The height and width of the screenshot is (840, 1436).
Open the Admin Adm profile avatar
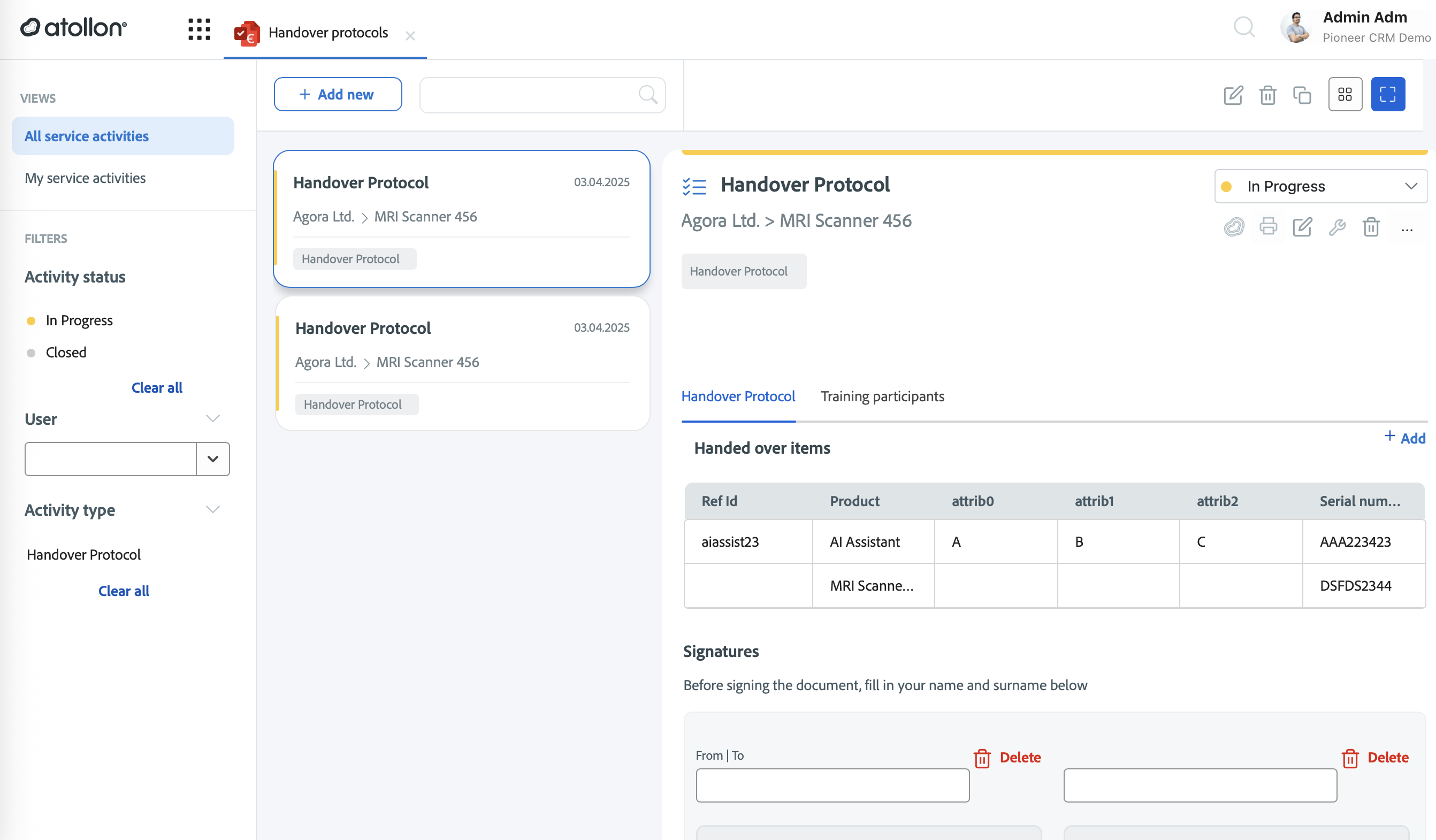(x=1296, y=27)
